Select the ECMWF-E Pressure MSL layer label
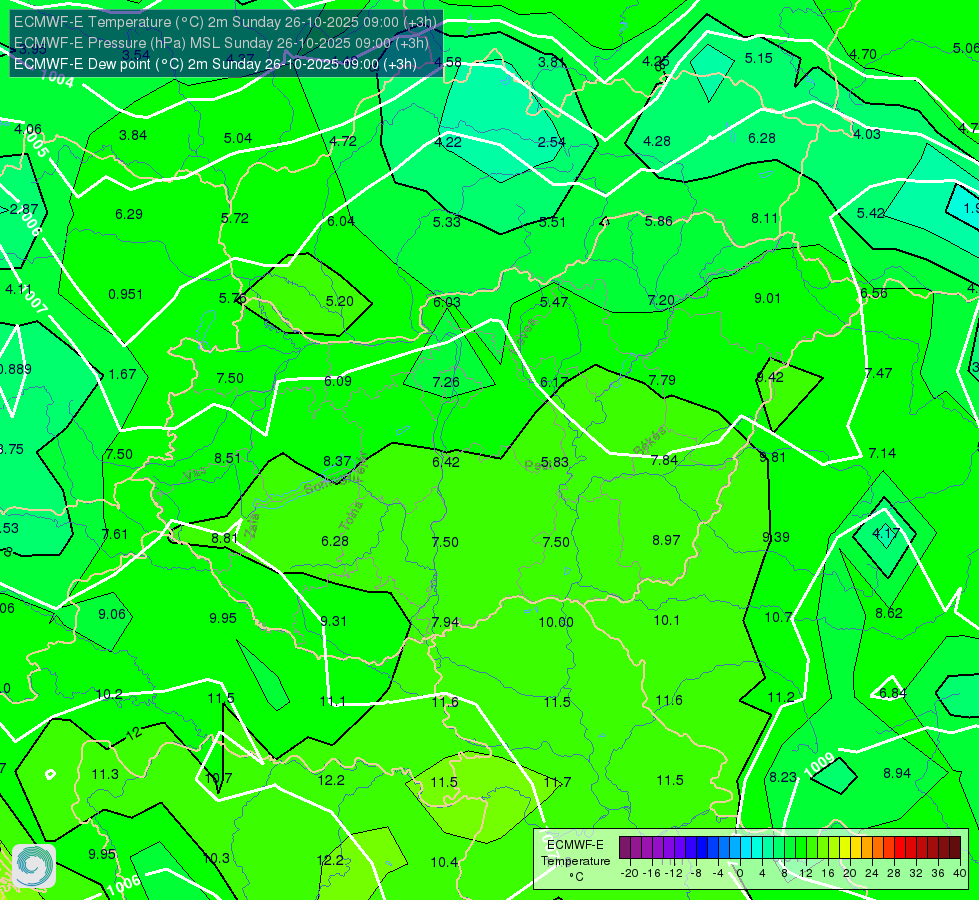Screen dimensions: 979x900 click(x=221, y=43)
